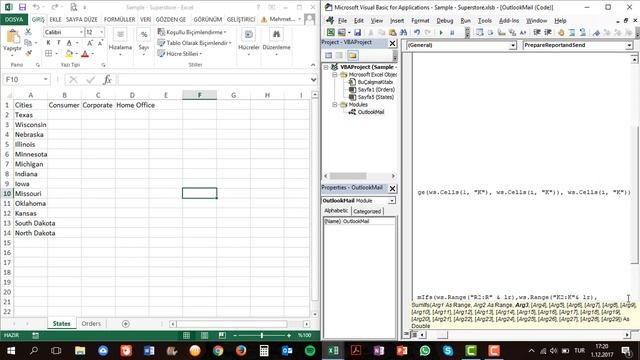Click the View Microsoft Excel icon in VBA toolbar

tap(331, 32)
